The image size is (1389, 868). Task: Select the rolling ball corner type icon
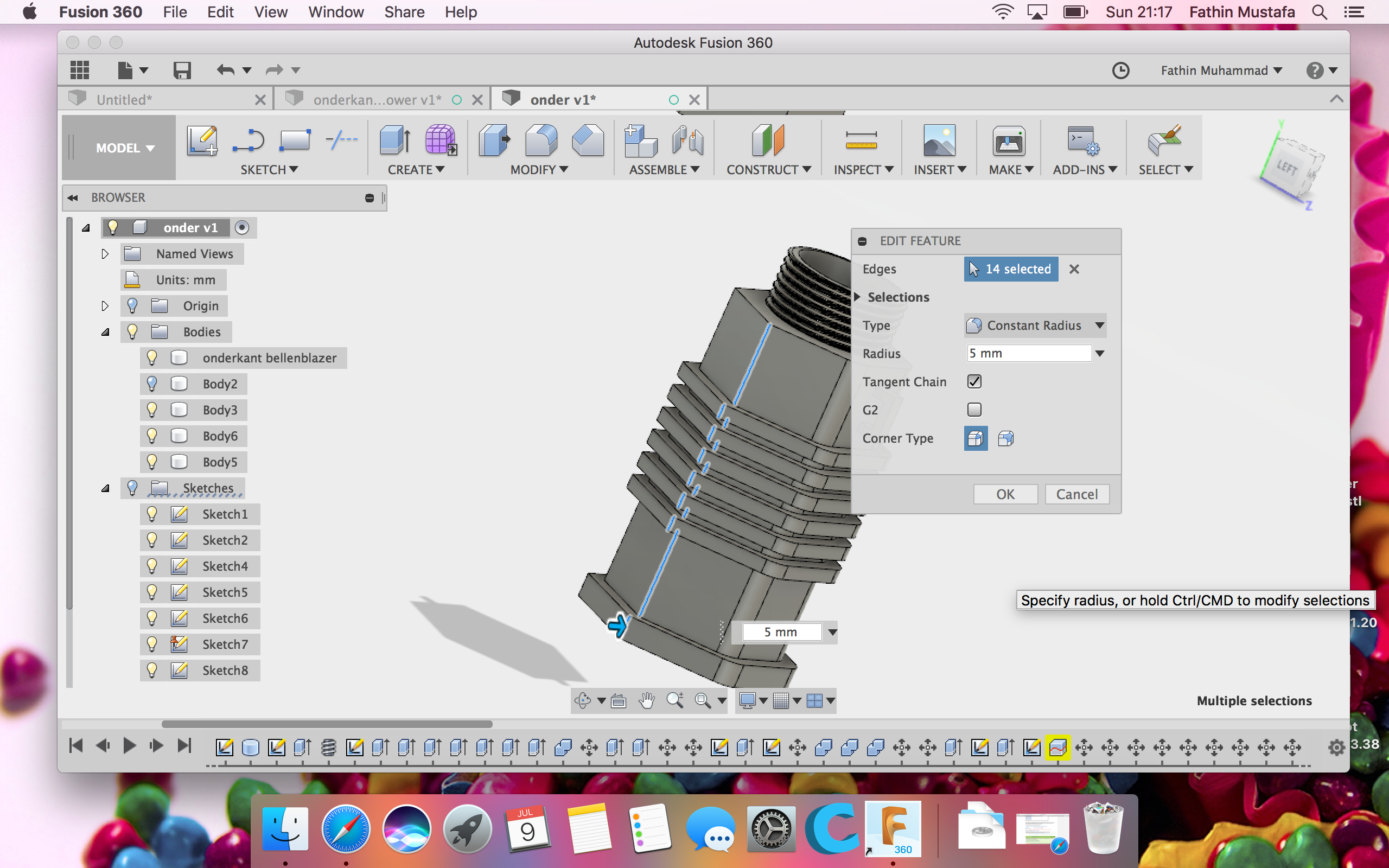coord(975,438)
